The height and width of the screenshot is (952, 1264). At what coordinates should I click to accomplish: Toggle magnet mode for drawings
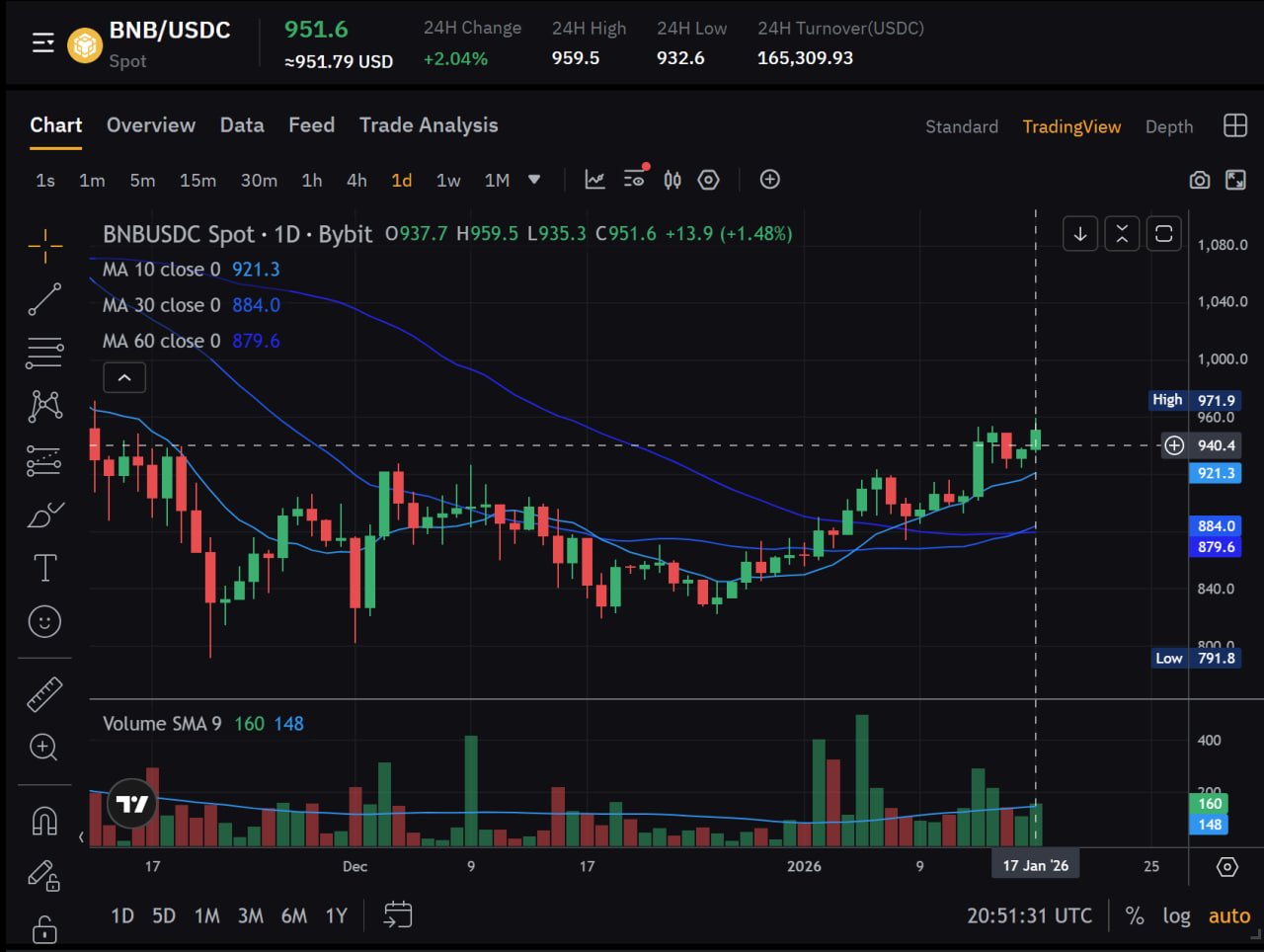[44, 822]
